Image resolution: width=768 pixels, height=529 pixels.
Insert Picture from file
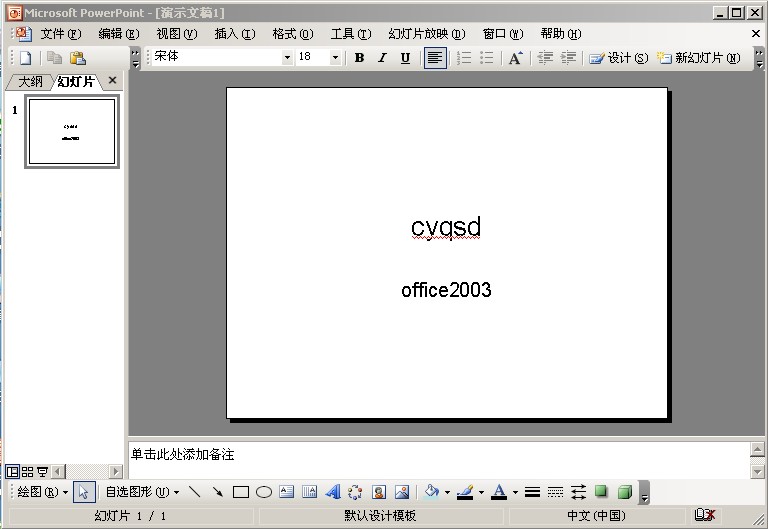pos(402,492)
